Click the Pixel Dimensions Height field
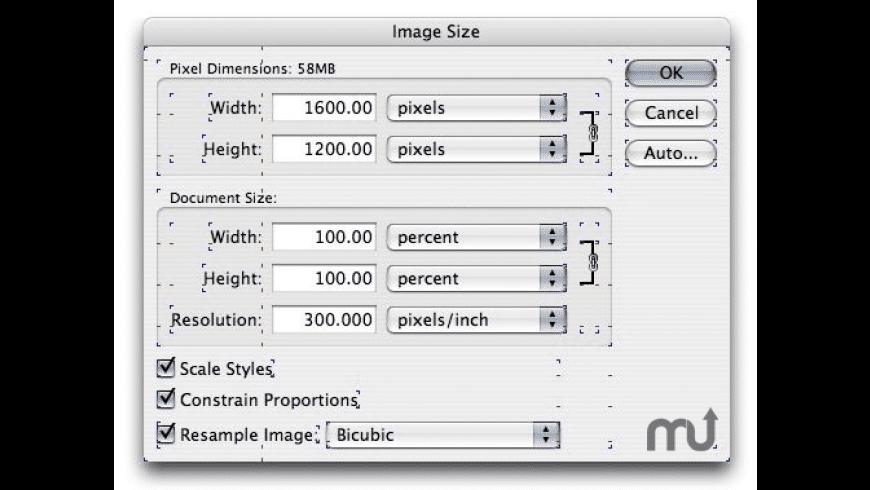The image size is (870, 490). [324, 149]
